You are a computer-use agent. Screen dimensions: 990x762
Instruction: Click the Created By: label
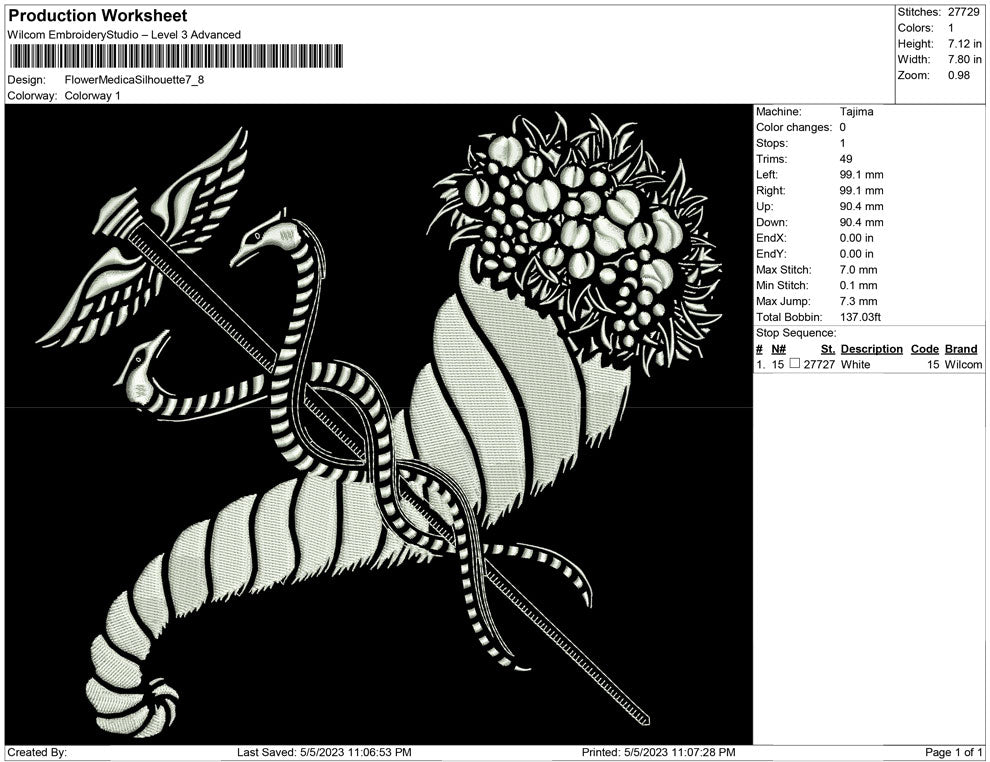(37, 752)
